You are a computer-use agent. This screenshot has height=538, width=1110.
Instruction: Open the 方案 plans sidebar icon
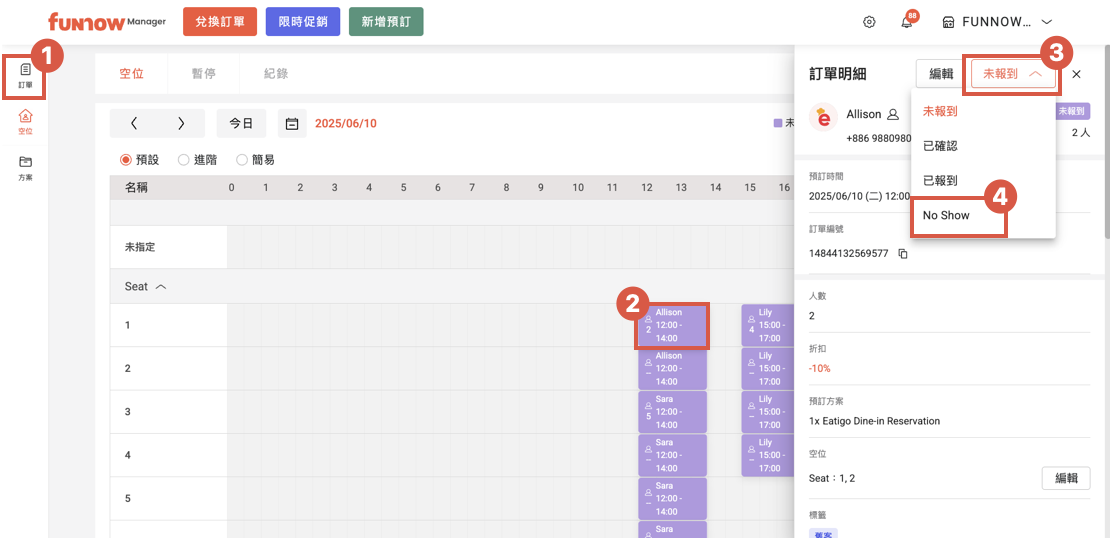[25, 166]
